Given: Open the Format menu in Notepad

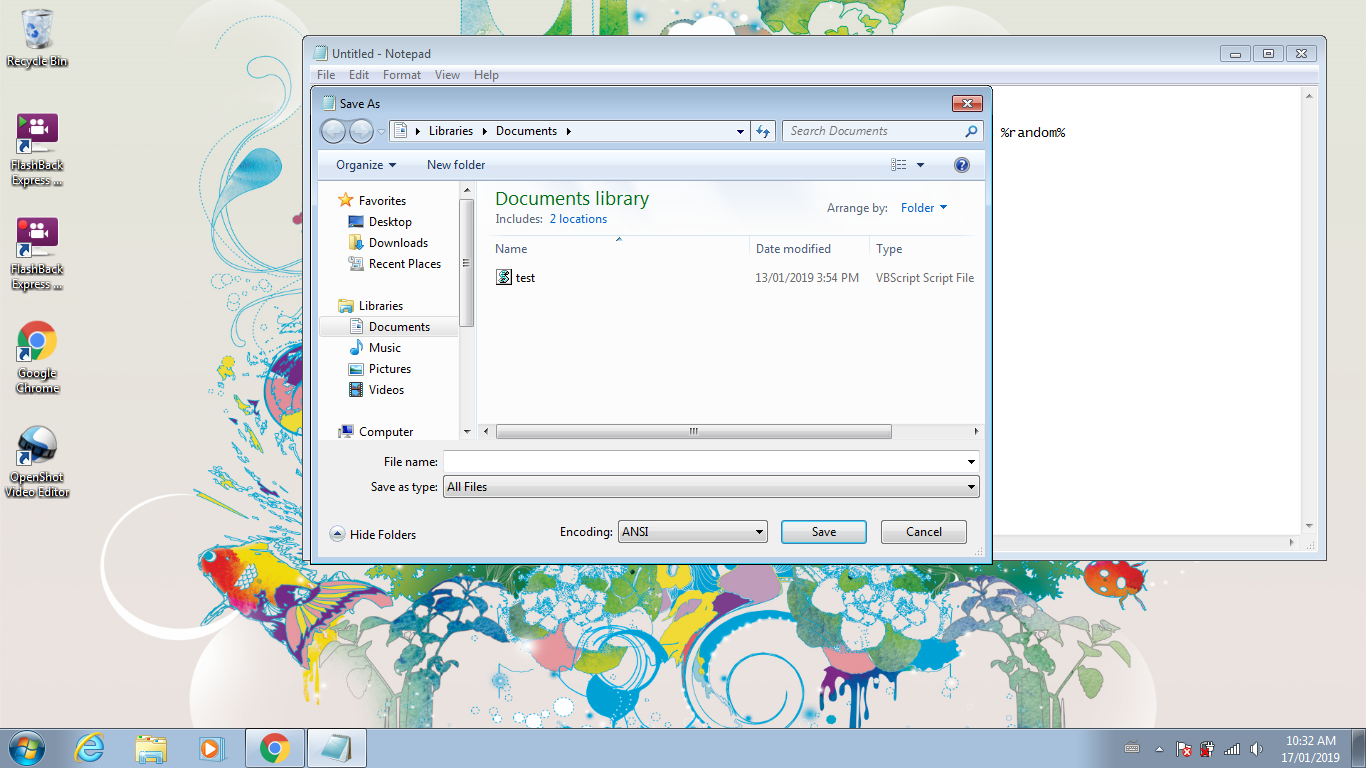Looking at the screenshot, I should (401, 75).
